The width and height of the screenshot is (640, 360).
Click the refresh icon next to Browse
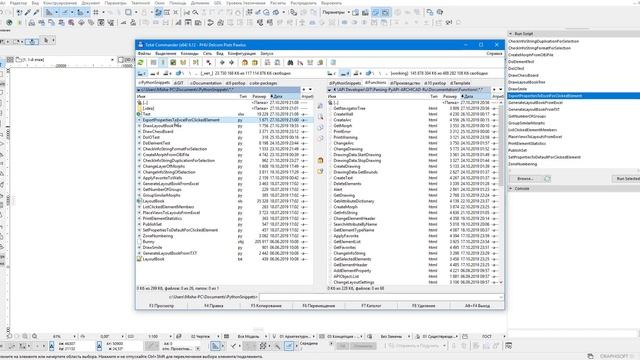(547, 179)
